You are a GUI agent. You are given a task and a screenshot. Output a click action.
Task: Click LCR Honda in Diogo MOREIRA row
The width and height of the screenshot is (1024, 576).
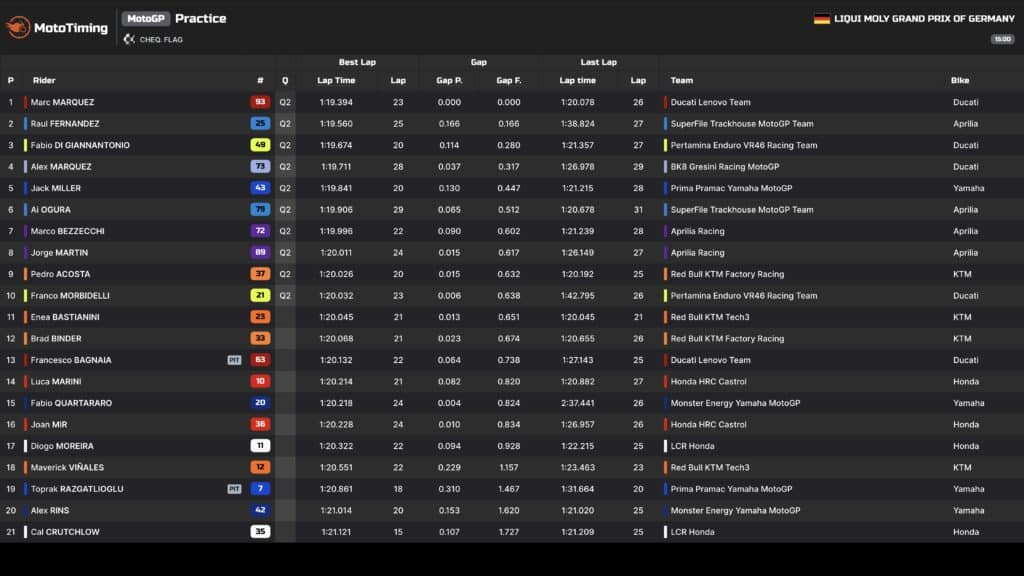[x=692, y=446]
